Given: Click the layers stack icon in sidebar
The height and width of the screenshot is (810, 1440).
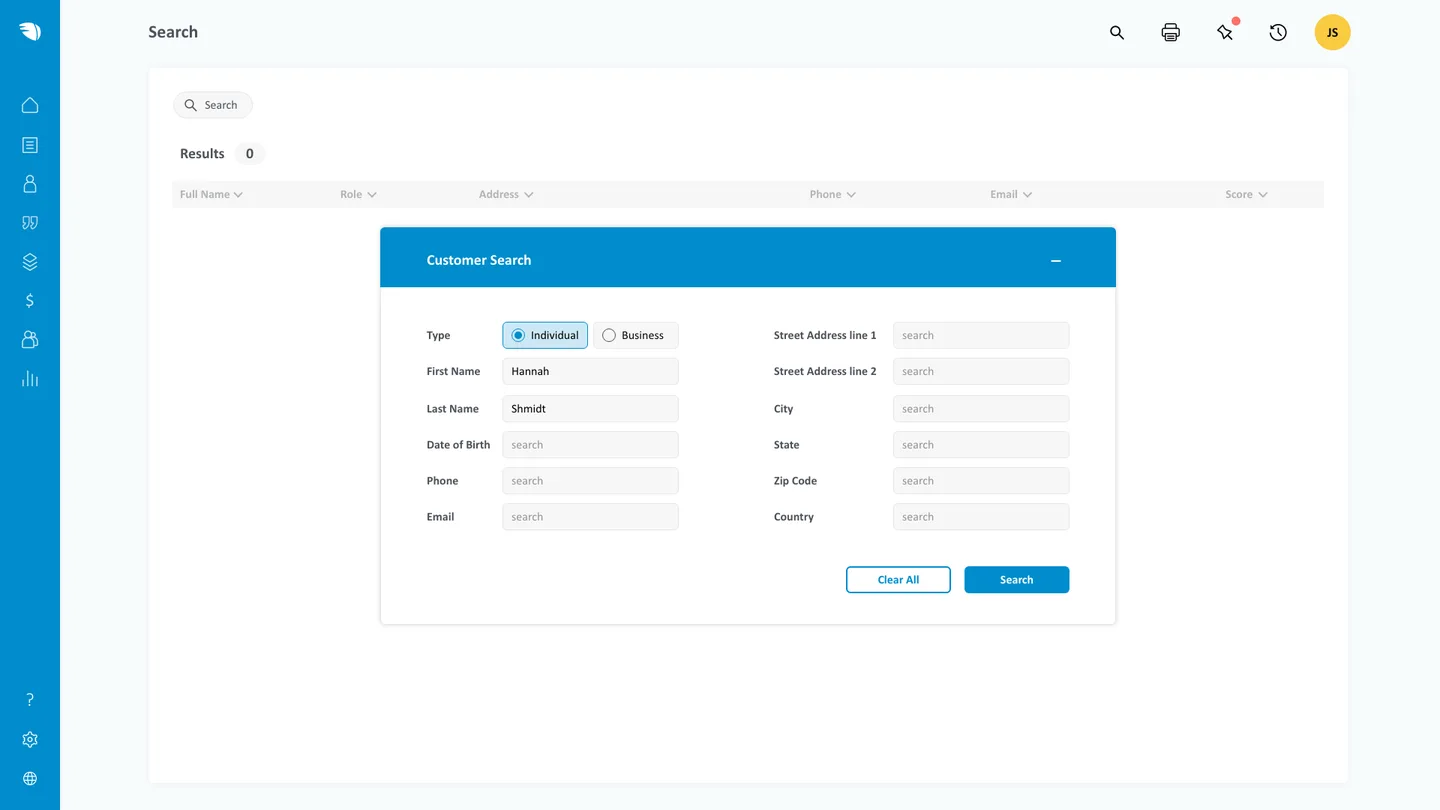Looking at the screenshot, I should [29, 261].
